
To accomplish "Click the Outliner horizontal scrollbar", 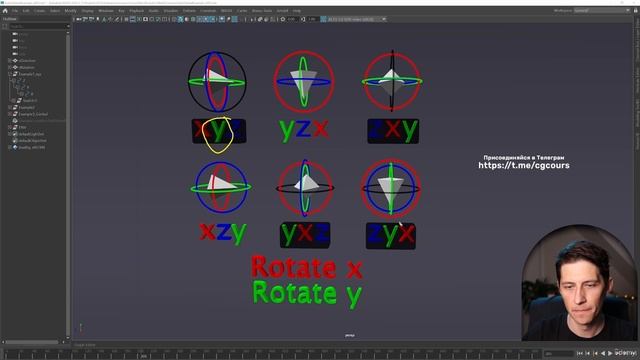I will click(32, 342).
